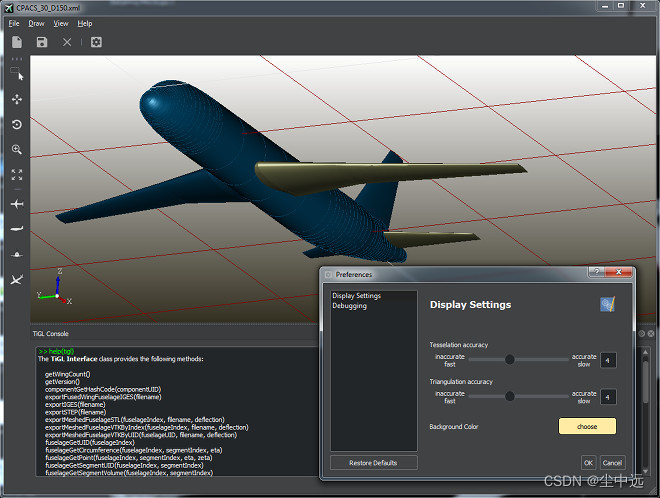Click the Close file X icon
This screenshot has width=660, height=498.
click(x=67, y=42)
